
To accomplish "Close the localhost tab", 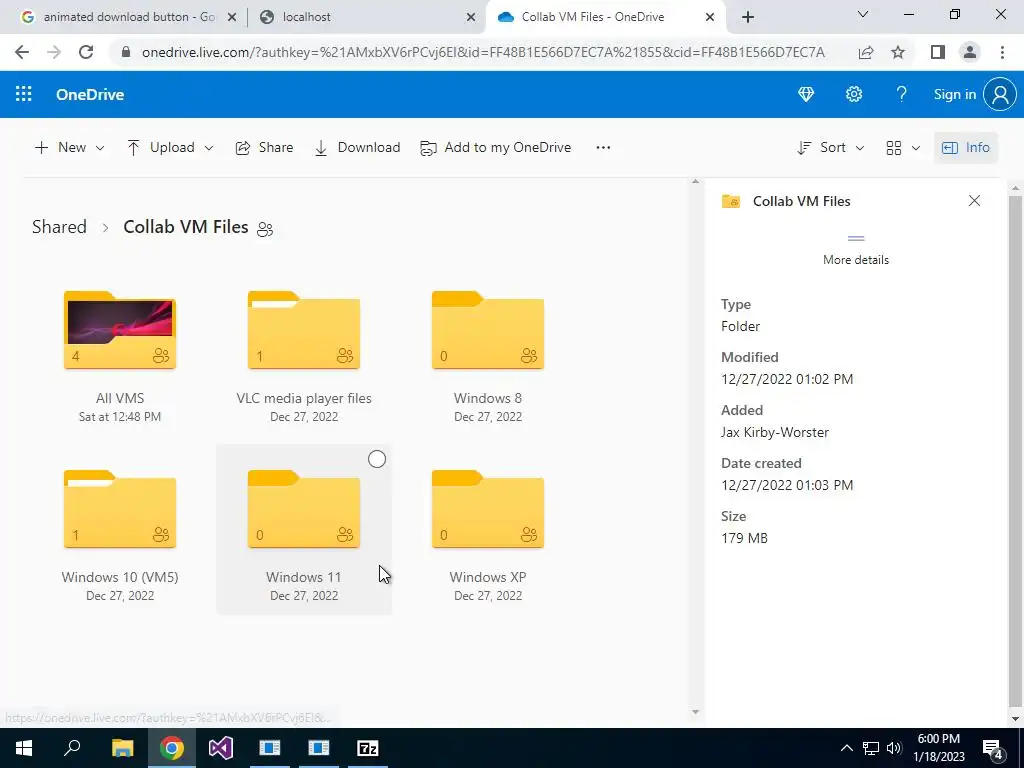I will [x=470, y=18].
